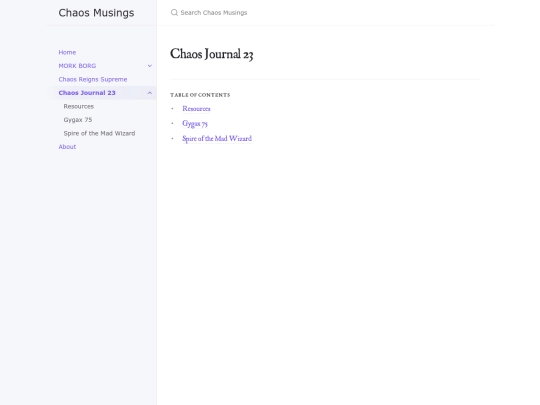The width and height of the screenshot is (540, 405).
Task: Click the Table of Contents label
Action: [x=200, y=95]
